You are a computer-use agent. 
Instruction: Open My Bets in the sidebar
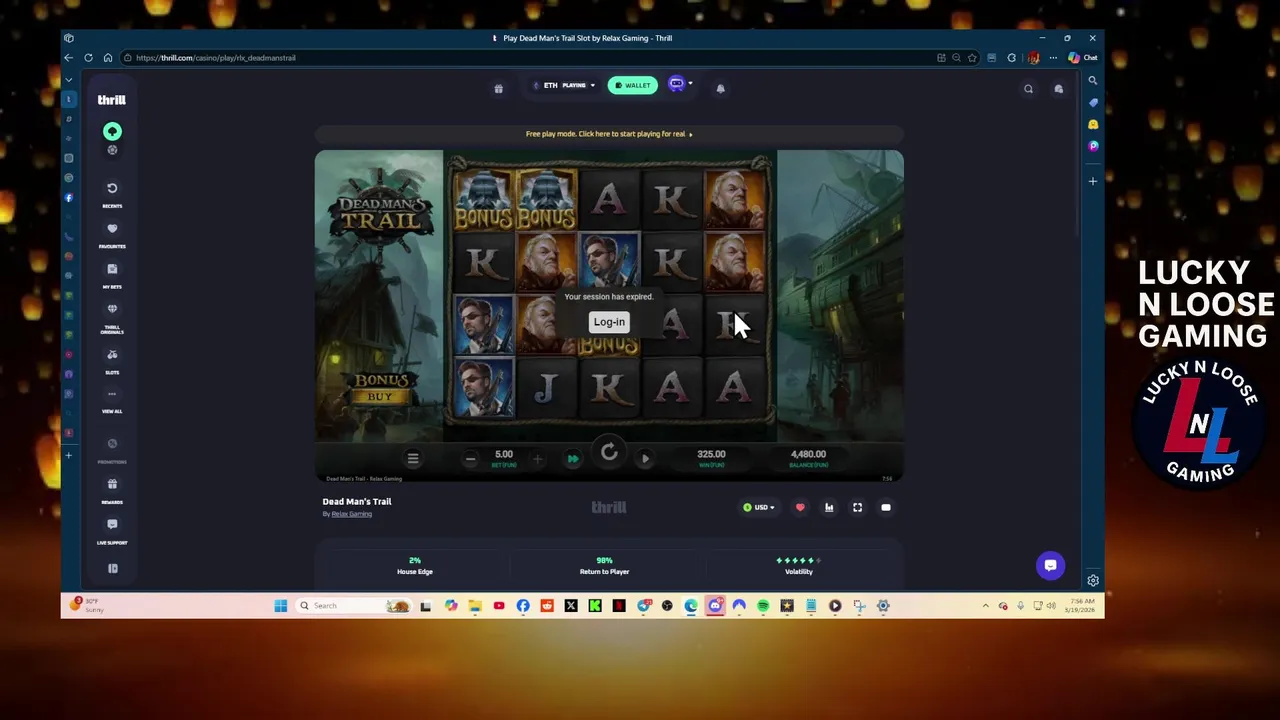(112, 275)
